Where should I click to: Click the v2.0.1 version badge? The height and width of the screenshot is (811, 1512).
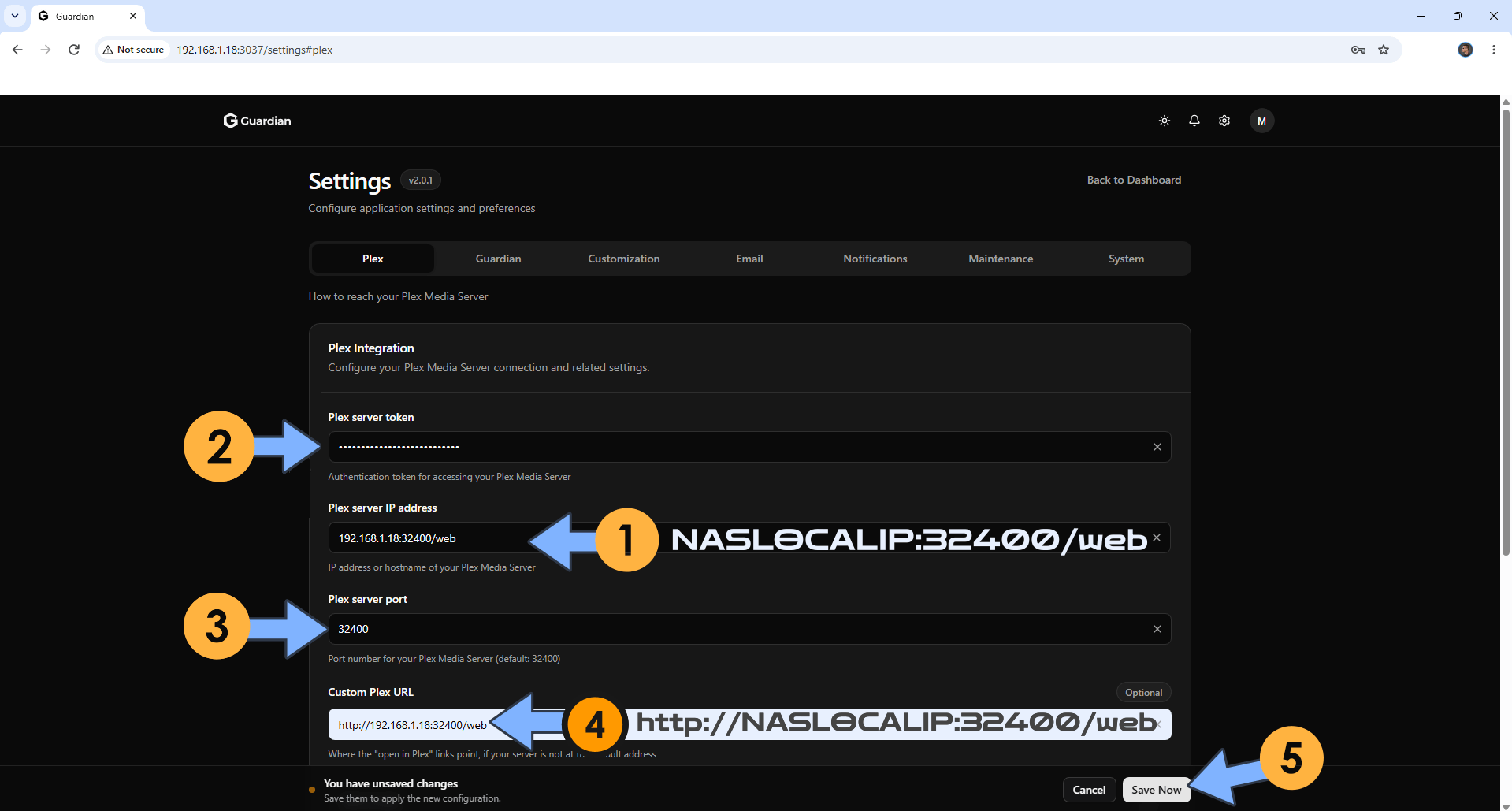(x=421, y=180)
